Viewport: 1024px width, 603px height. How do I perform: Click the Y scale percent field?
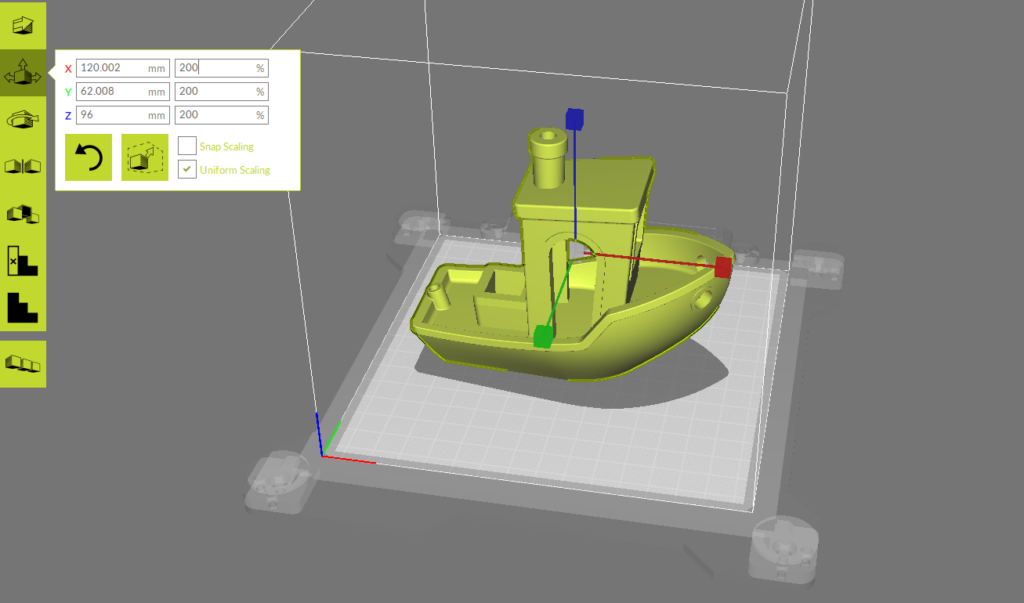[221, 91]
